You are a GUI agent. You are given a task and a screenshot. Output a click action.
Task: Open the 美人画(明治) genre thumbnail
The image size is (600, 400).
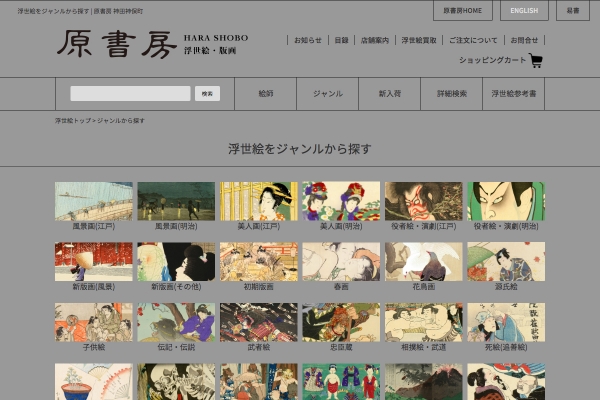click(341, 201)
